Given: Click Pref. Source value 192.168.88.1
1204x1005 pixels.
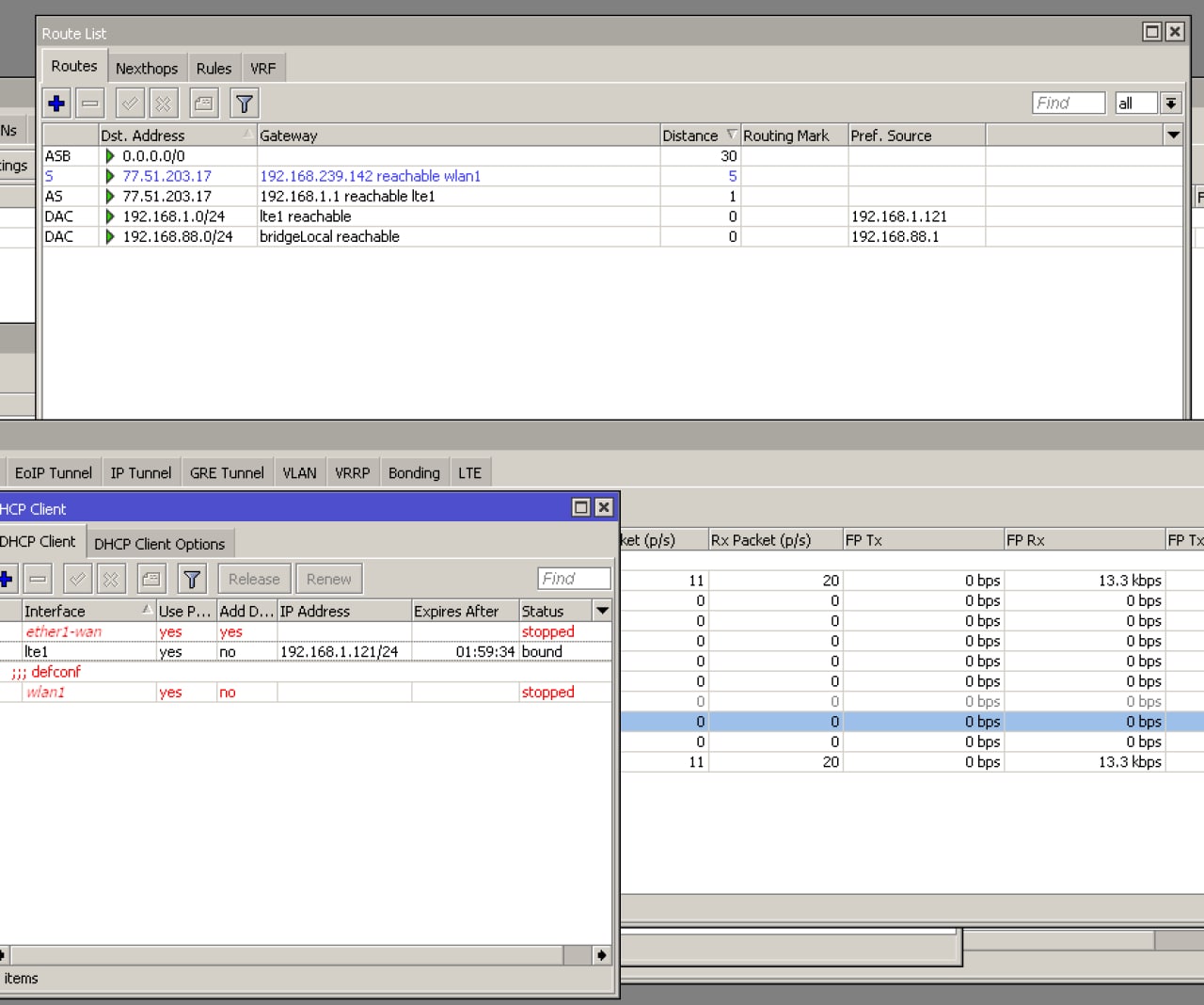Looking at the screenshot, I should tap(895, 237).
